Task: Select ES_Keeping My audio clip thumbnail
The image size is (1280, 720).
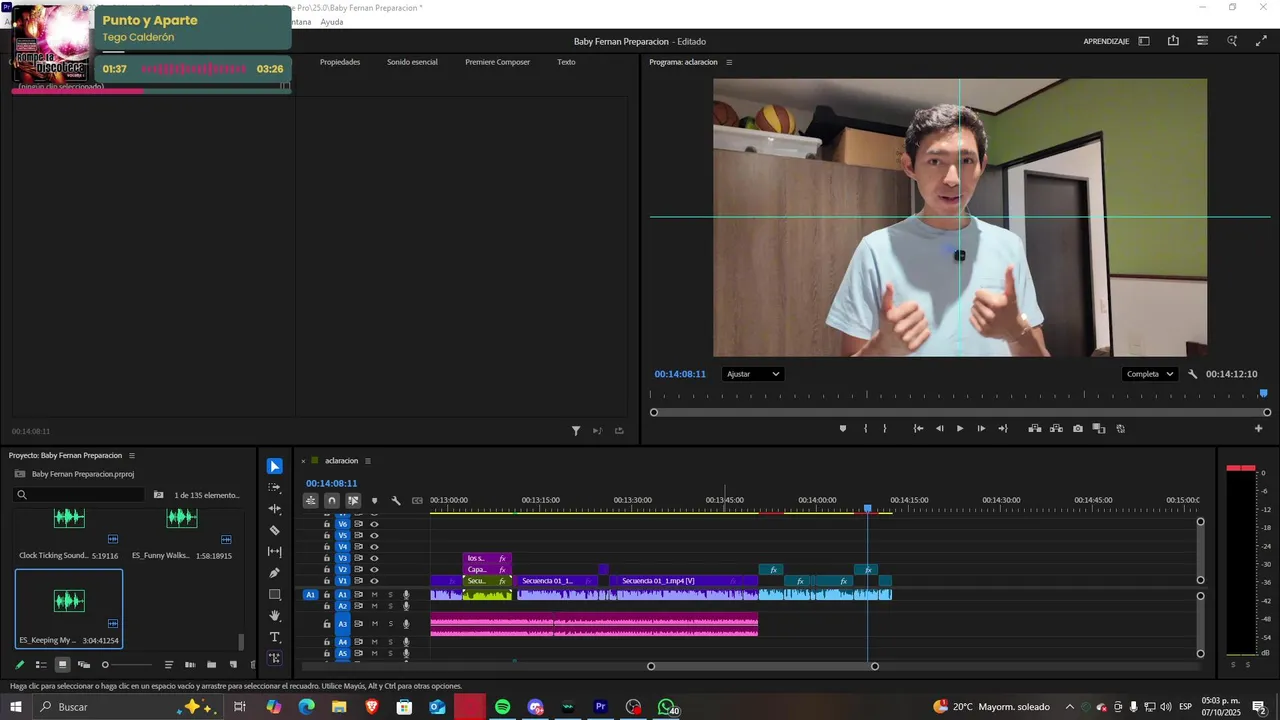Action: coord(69,601)
